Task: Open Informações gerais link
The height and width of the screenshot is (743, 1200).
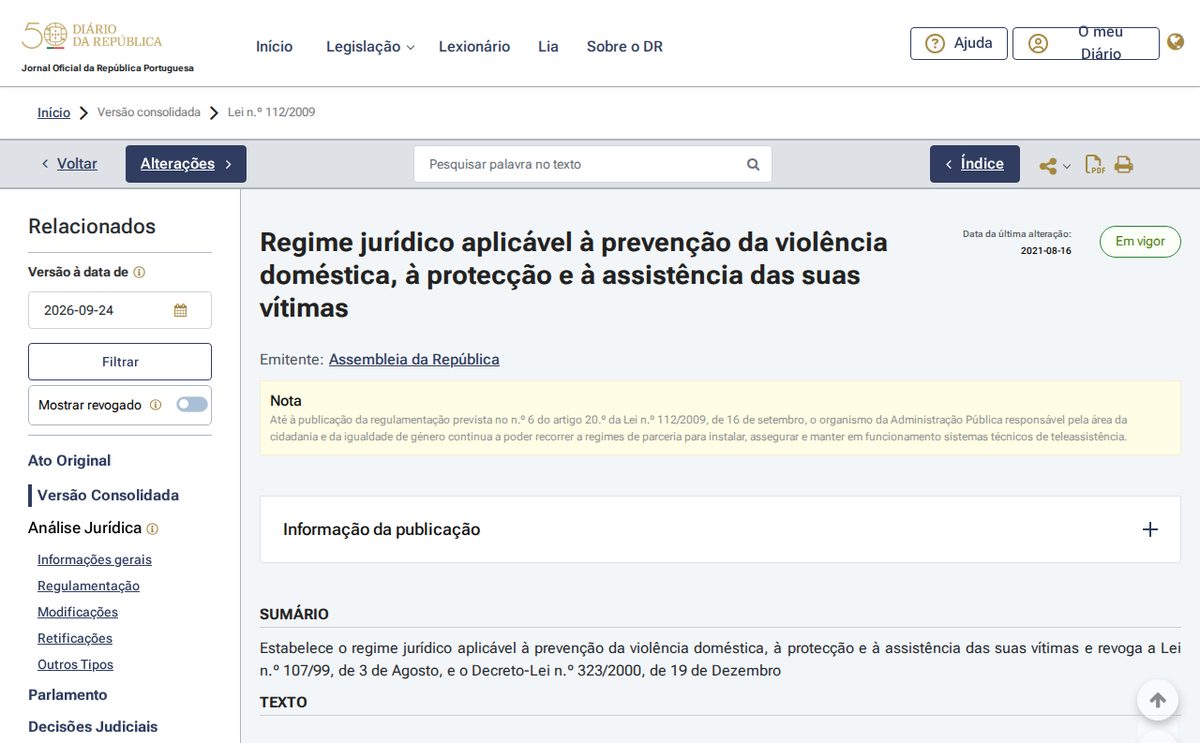Action: pyautogui.click(x=95, y=560)
